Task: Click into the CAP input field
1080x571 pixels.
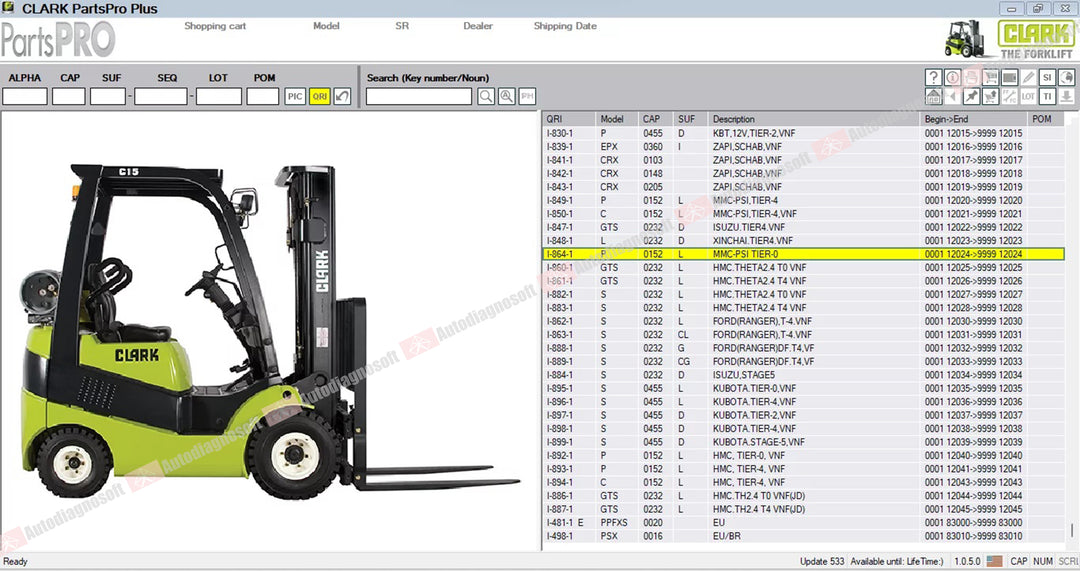Action: tap(69, 96)
